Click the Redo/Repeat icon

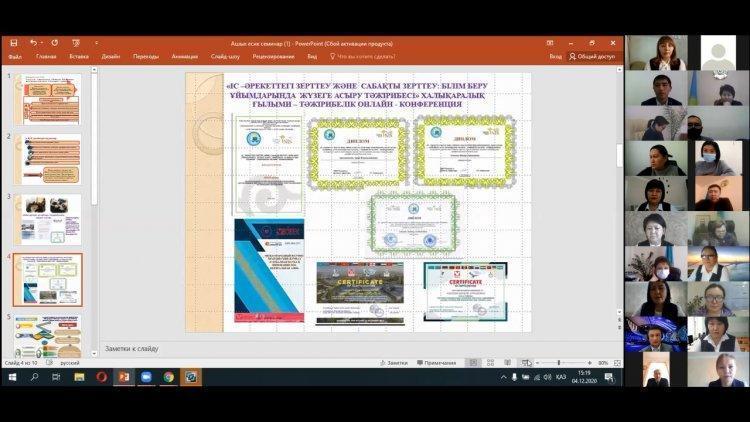55,43
